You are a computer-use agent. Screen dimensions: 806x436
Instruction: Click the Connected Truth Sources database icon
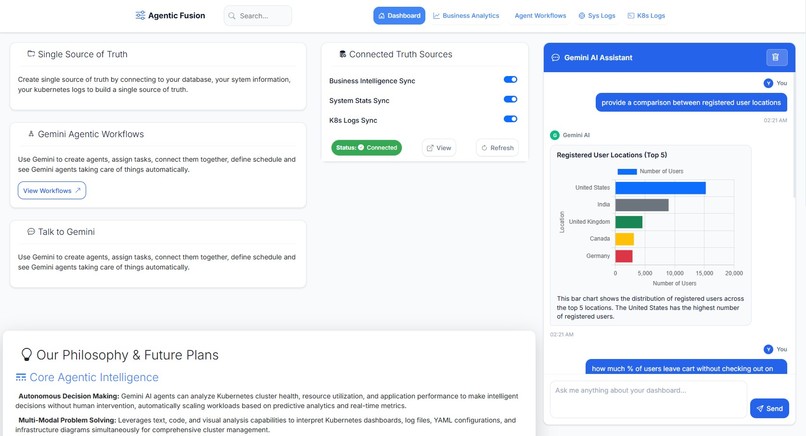tap(342, 54)
